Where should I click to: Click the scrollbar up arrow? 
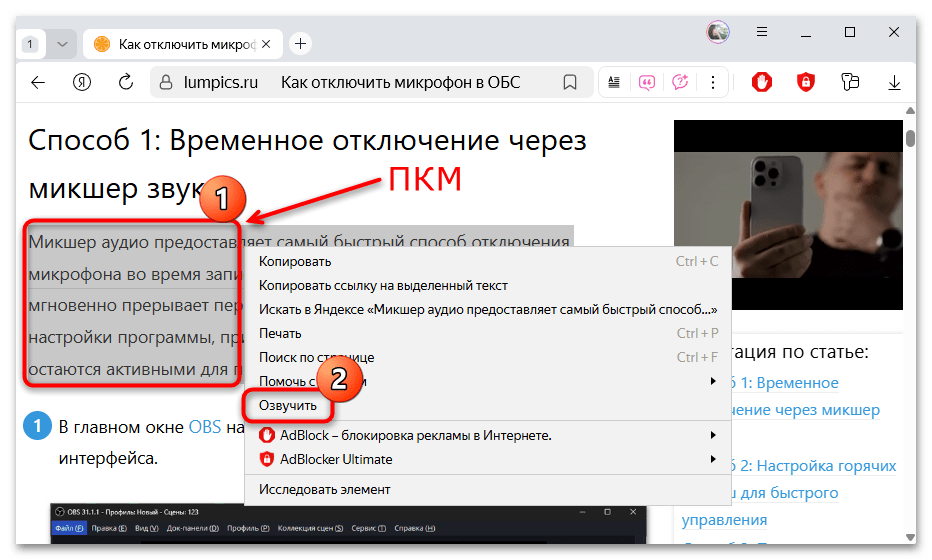point(910,111)
